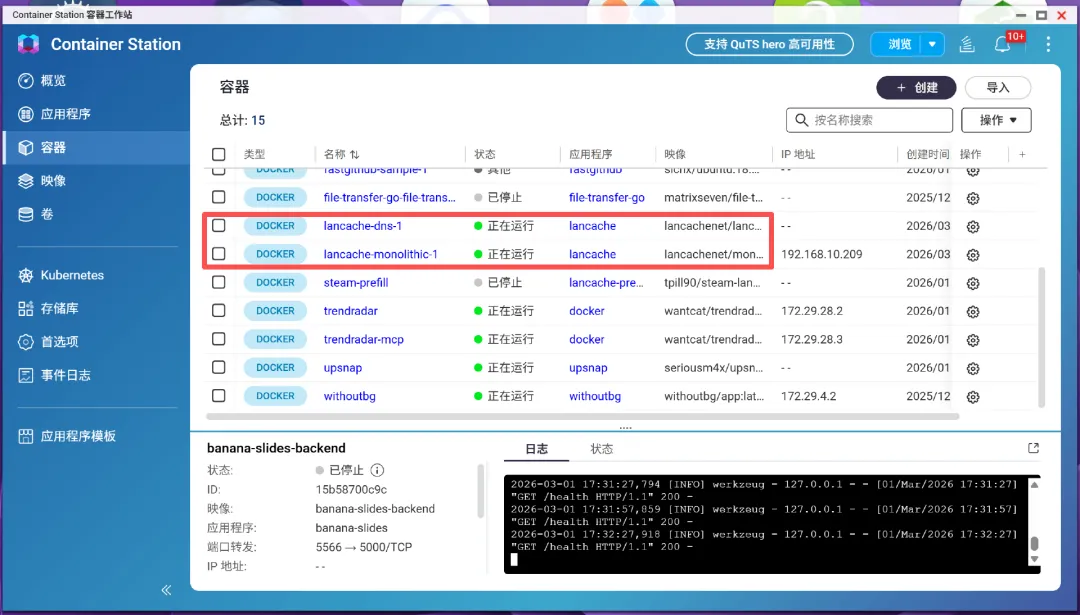Open gear settings for trendradar row
This screenshot has width=1080, height=615.
(x=973, y=311)
